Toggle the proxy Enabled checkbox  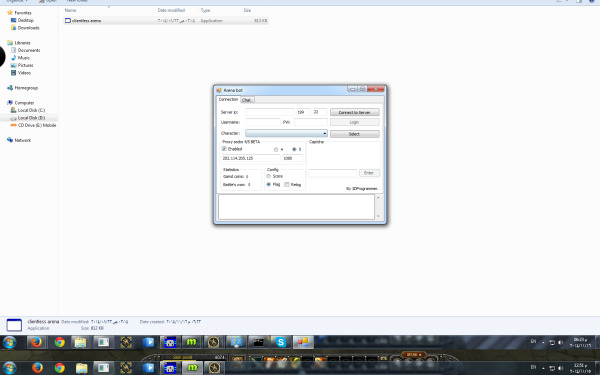224,149
